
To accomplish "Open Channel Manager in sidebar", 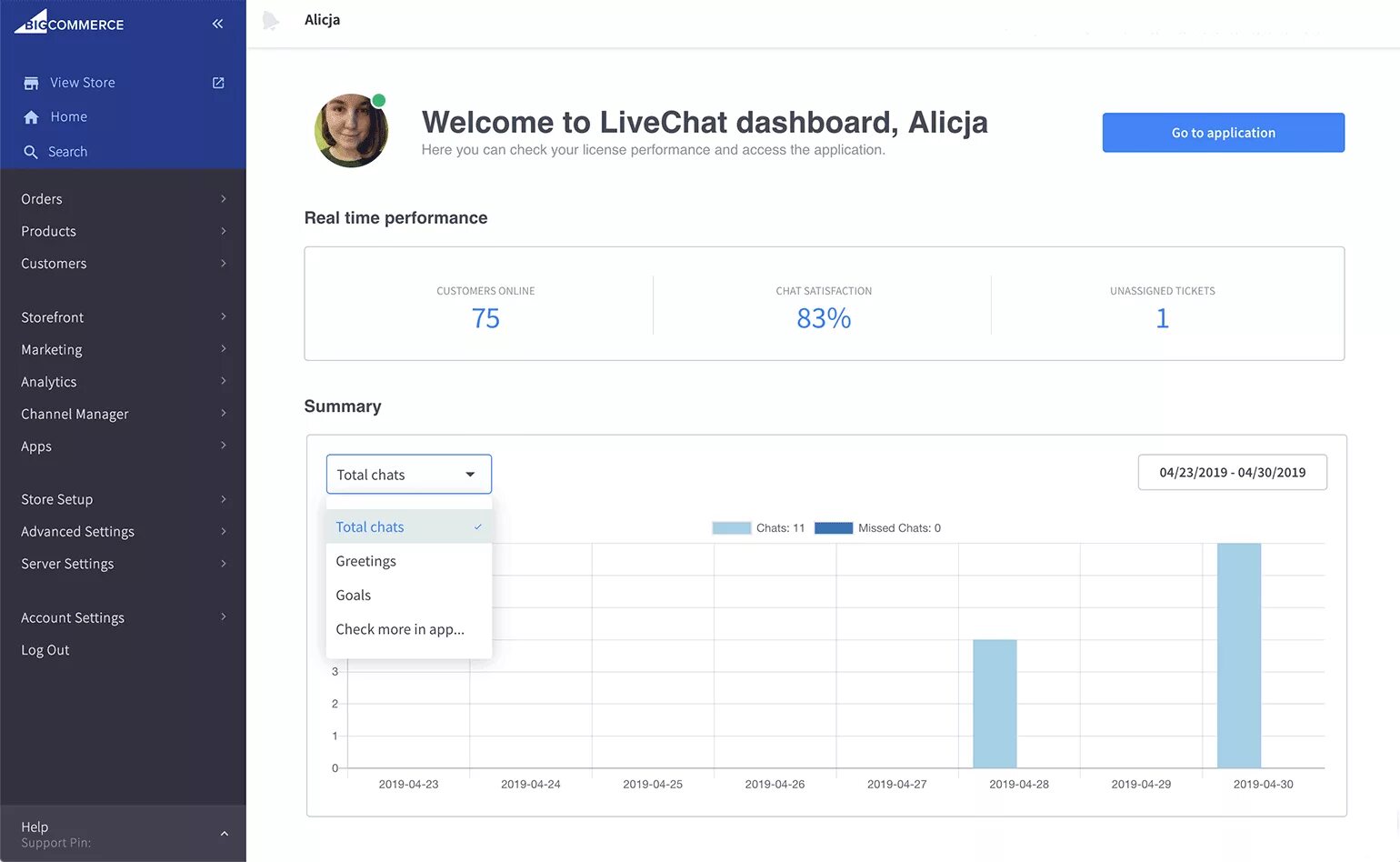I will point(123,414).
